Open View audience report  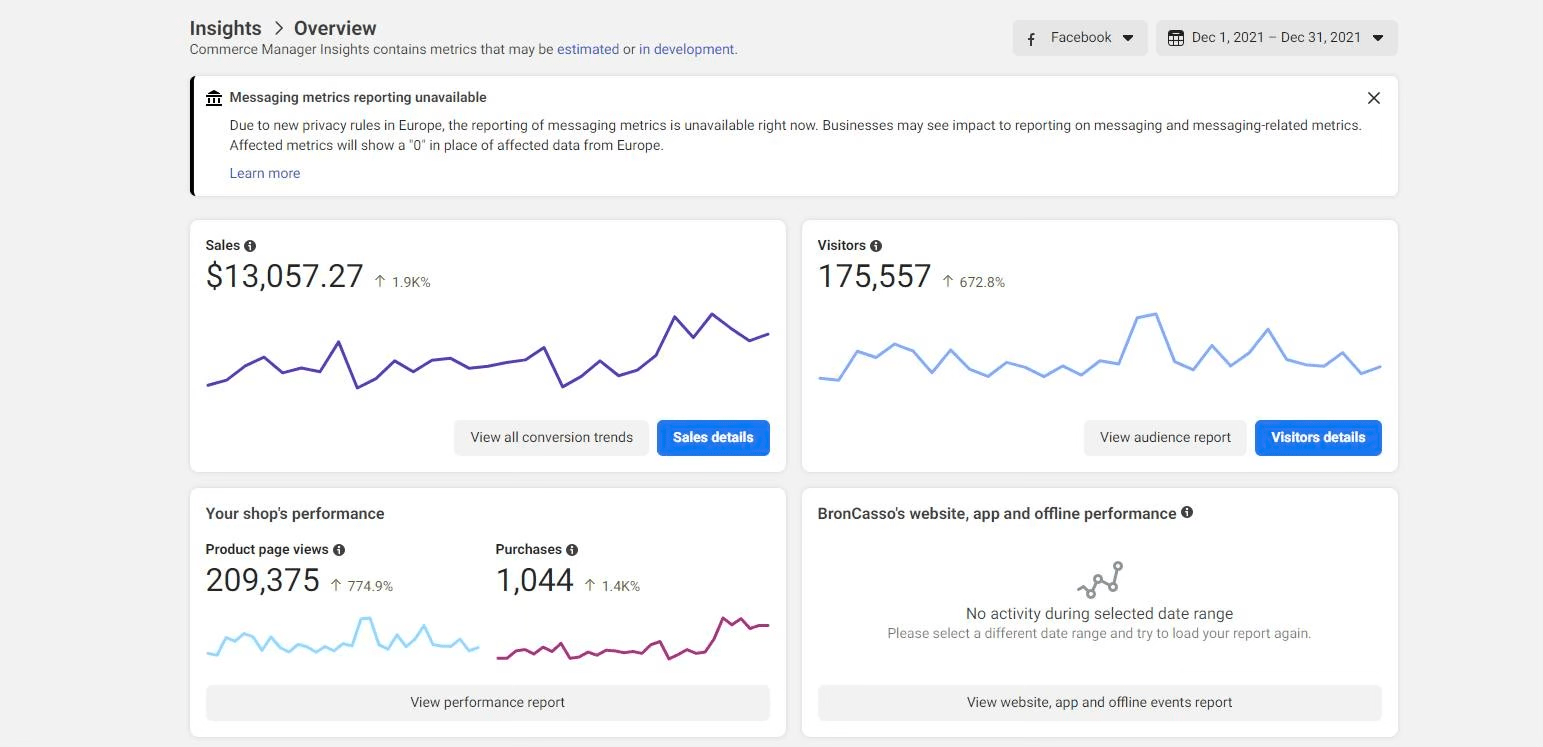[x=1165, y=438]
